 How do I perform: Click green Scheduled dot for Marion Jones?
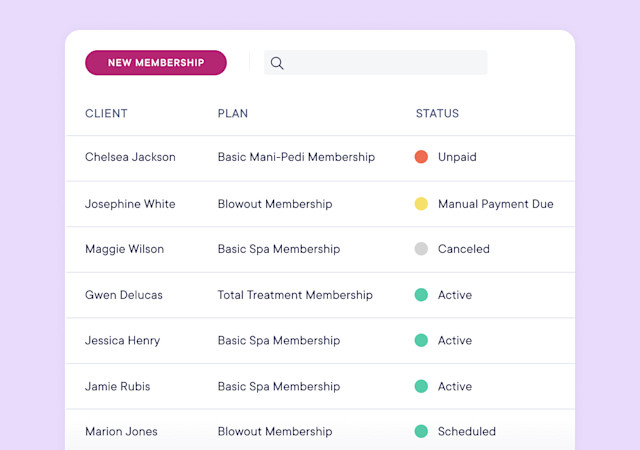point(421,431)
